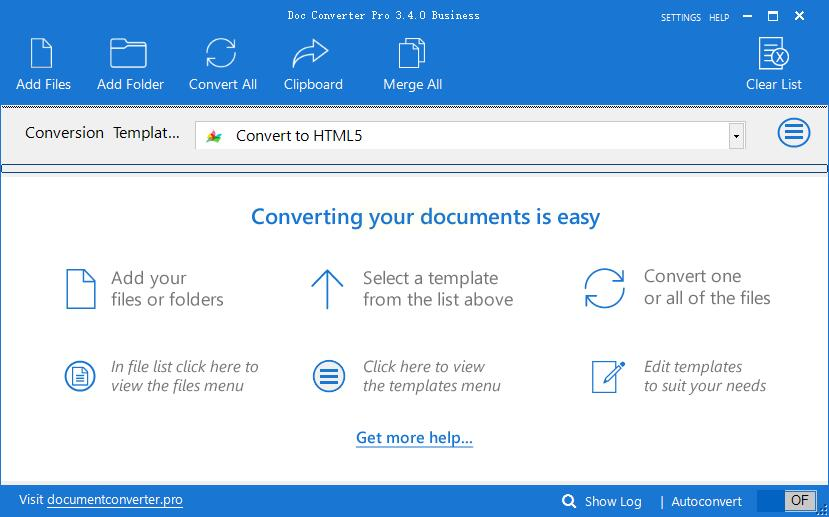Open the SETTINGS menu

pos(680,17)
